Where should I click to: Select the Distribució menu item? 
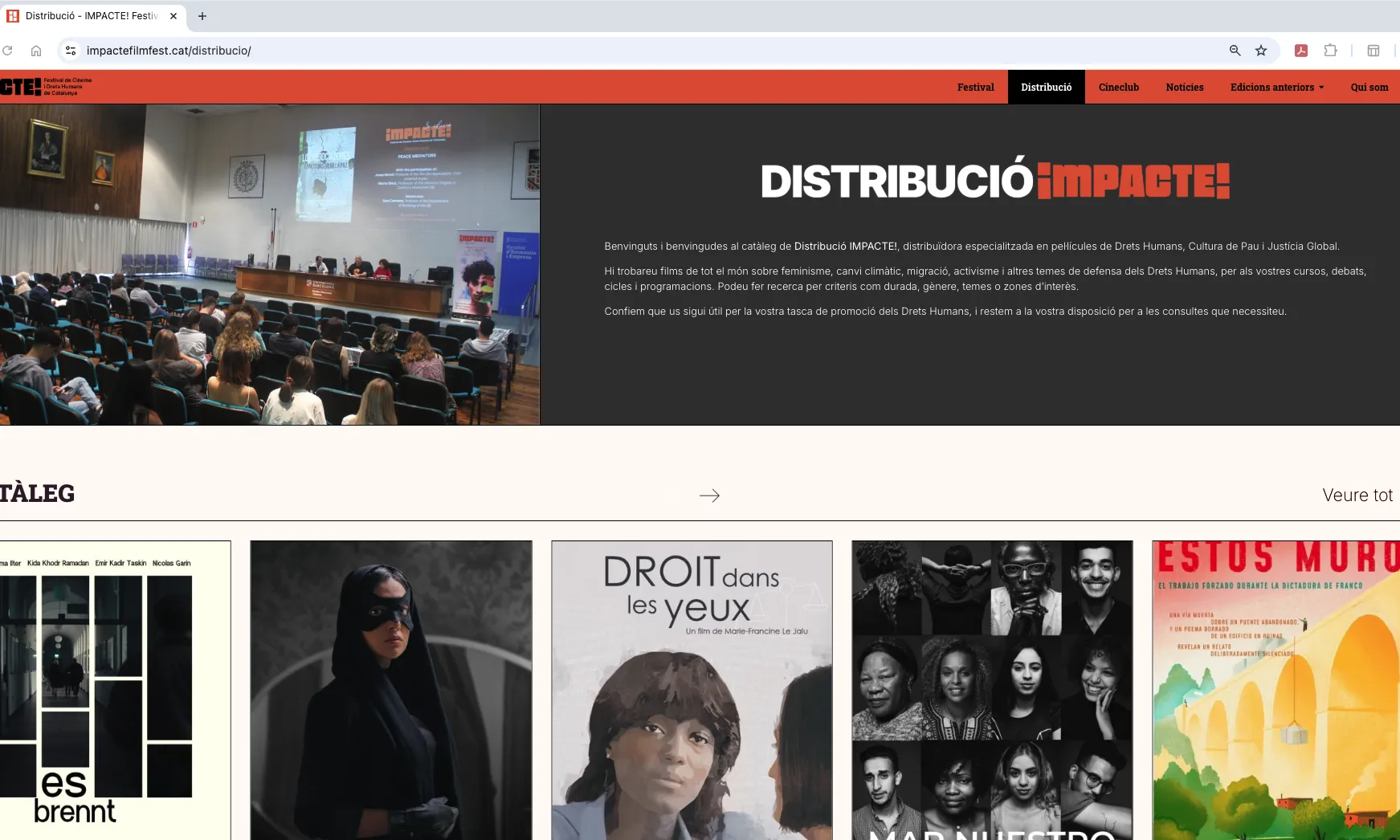pos(1046,87)
